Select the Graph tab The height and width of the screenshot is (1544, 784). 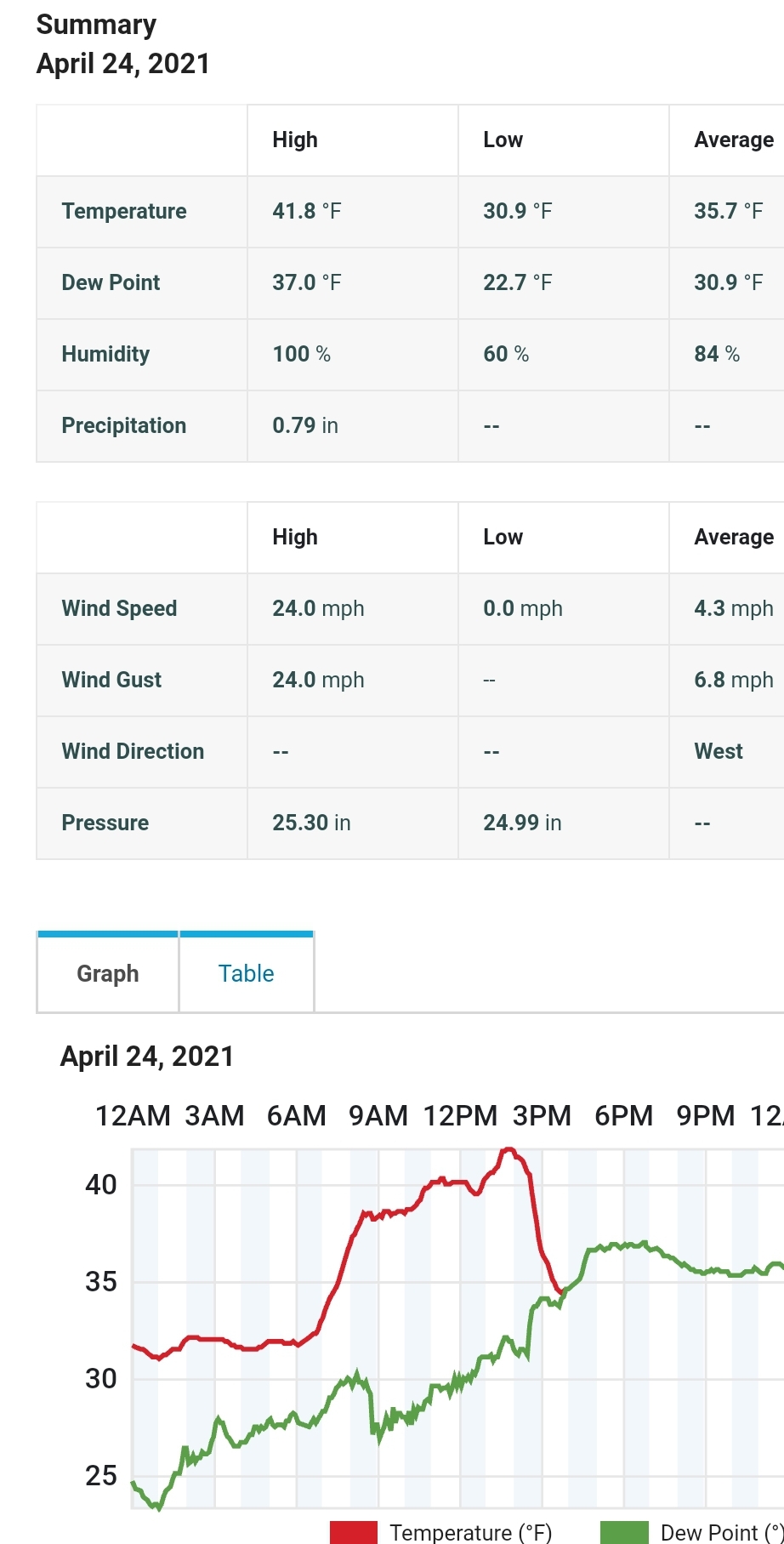pos(108,973)
